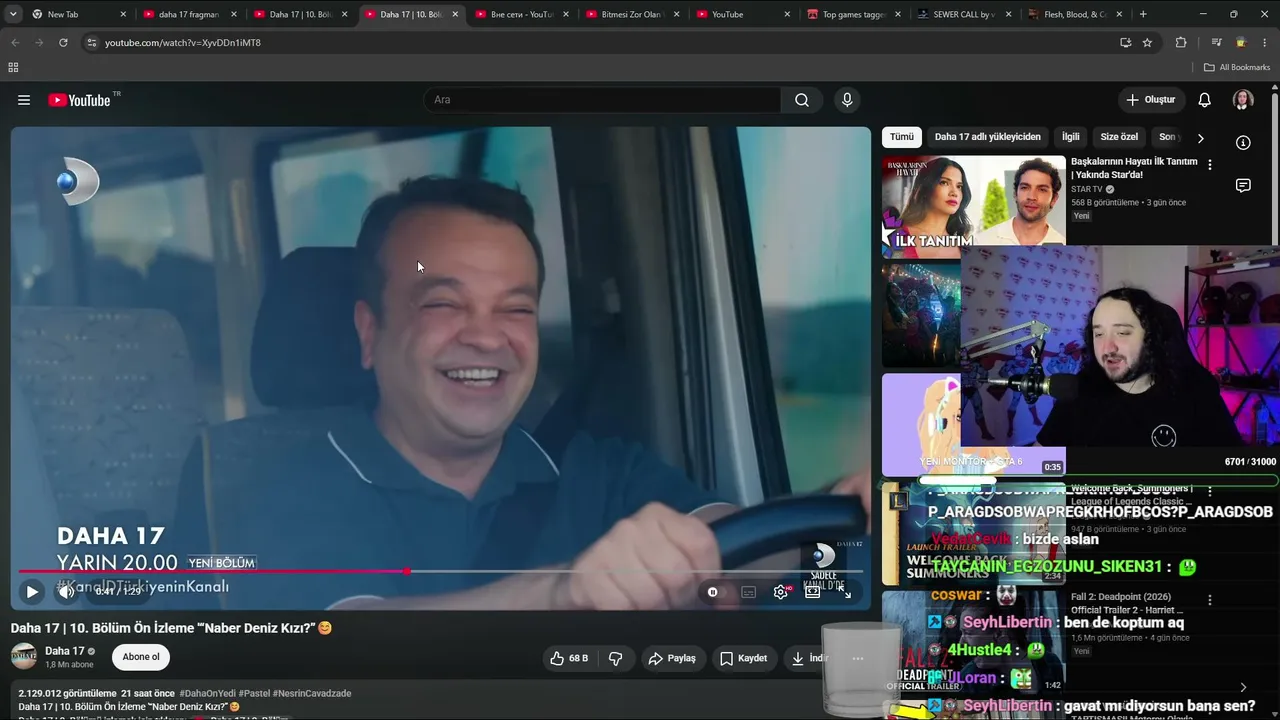The height and width of the screenshot is (720, 1280).
Task: Open player settings gear
Action: [x=781, y=592]
